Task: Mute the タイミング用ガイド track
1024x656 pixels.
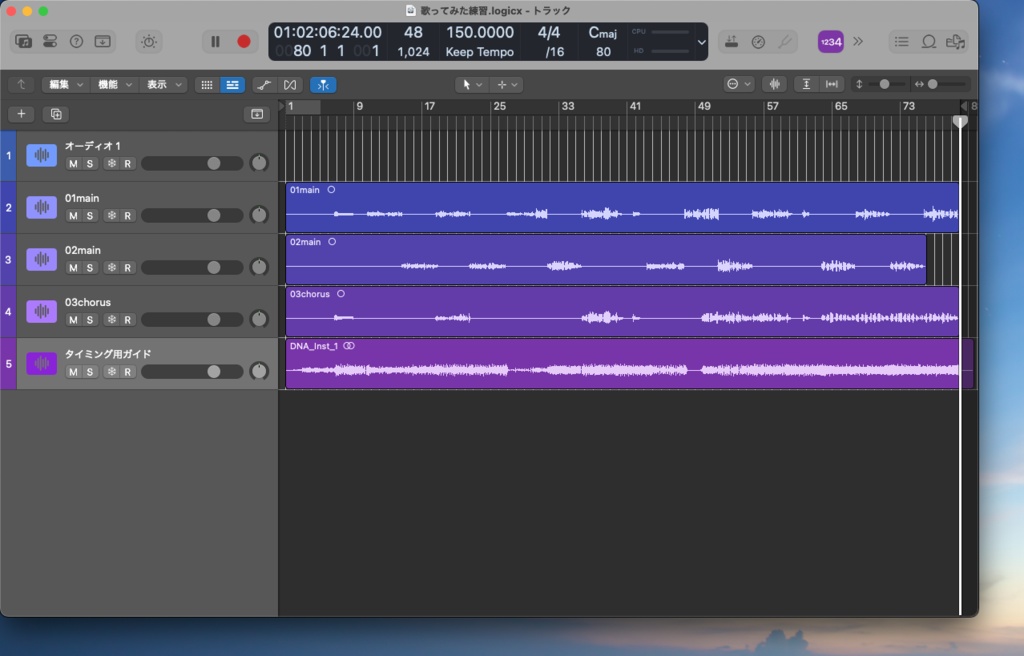Action: tap(73, 372)
